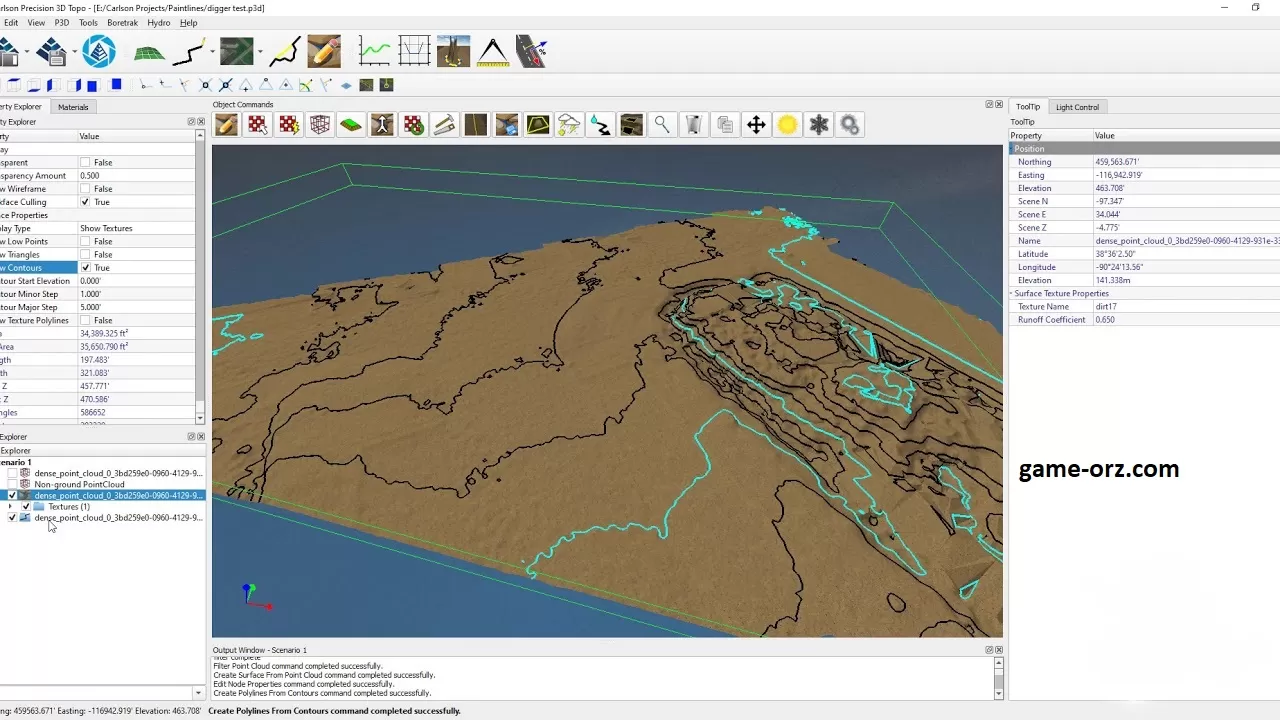Select the Non-ground PointCloud tree item

[x=79, y=484]
